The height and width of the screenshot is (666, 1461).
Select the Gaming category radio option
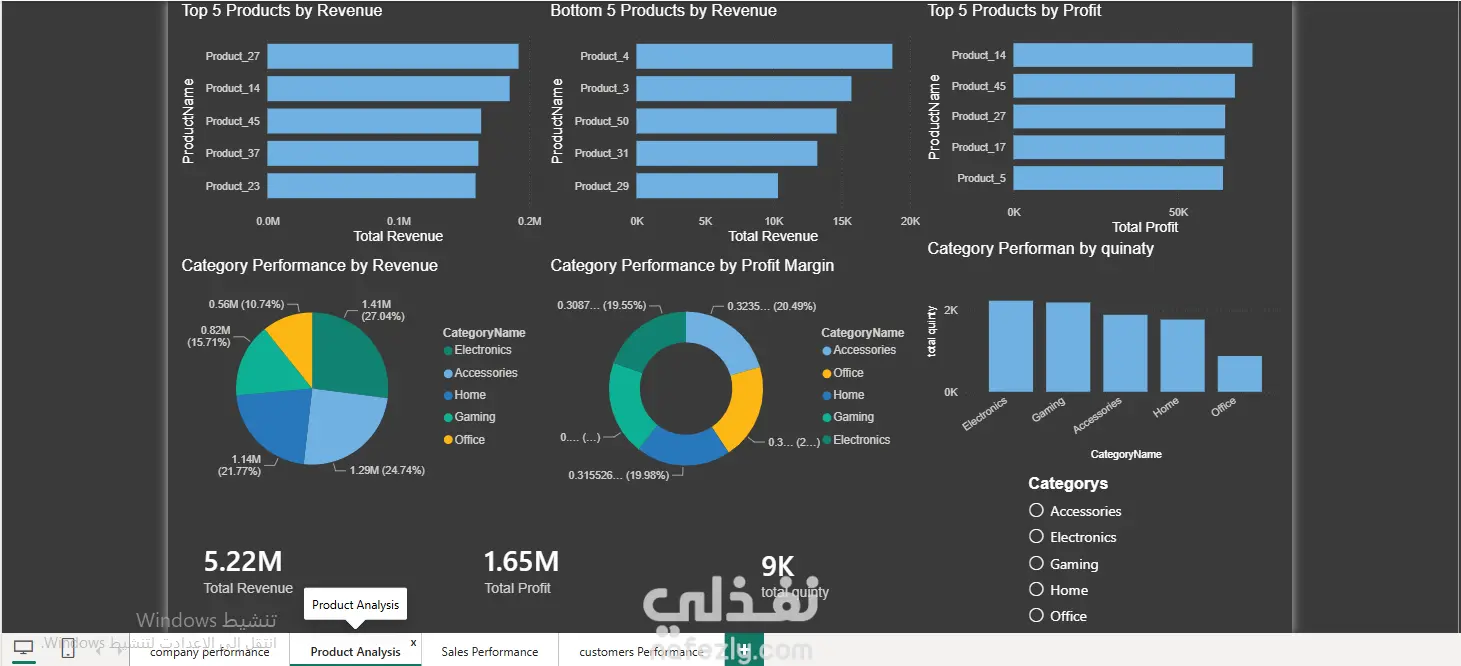pos(1036,563)
